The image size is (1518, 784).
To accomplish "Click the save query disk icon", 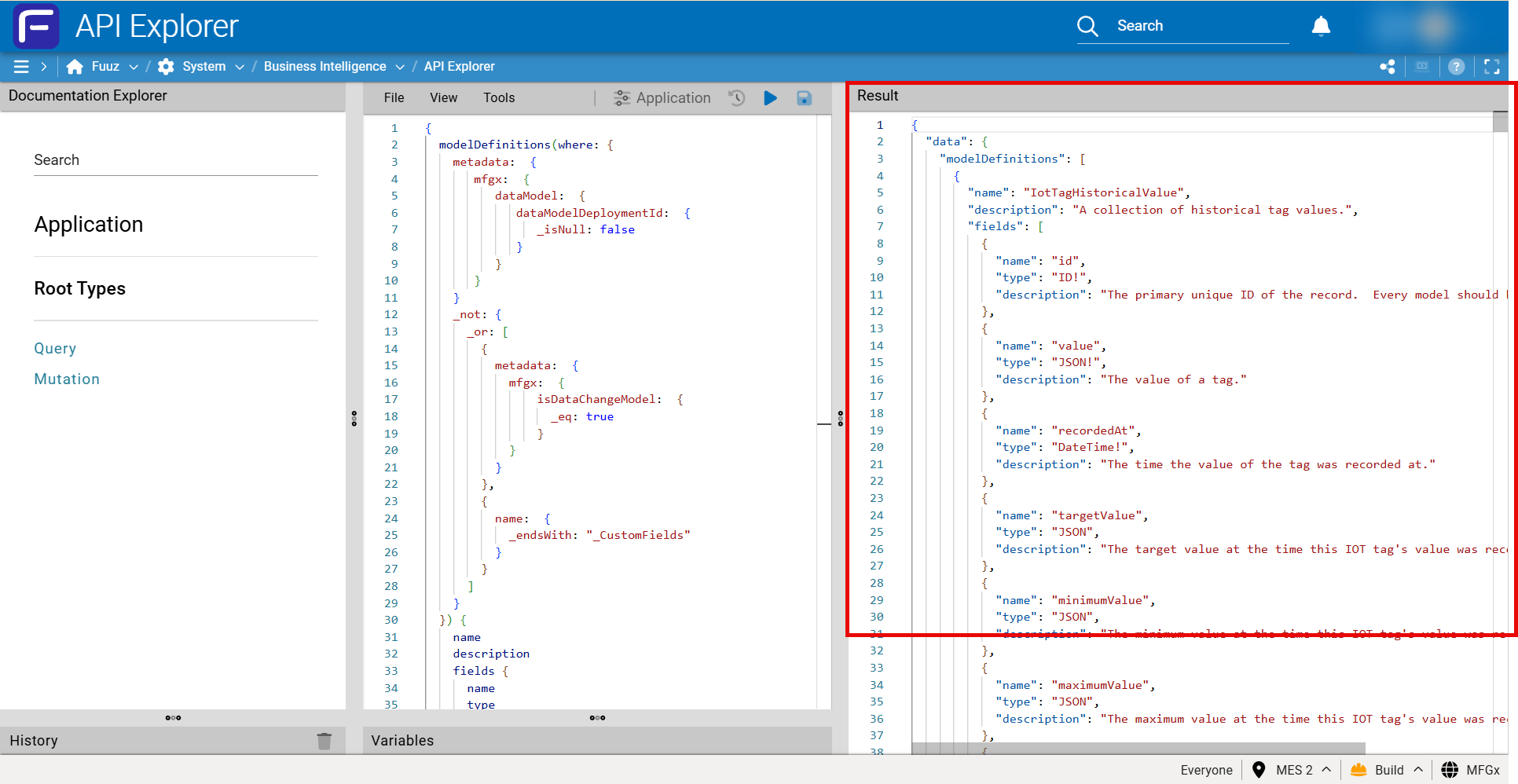I will pos(804,98).
